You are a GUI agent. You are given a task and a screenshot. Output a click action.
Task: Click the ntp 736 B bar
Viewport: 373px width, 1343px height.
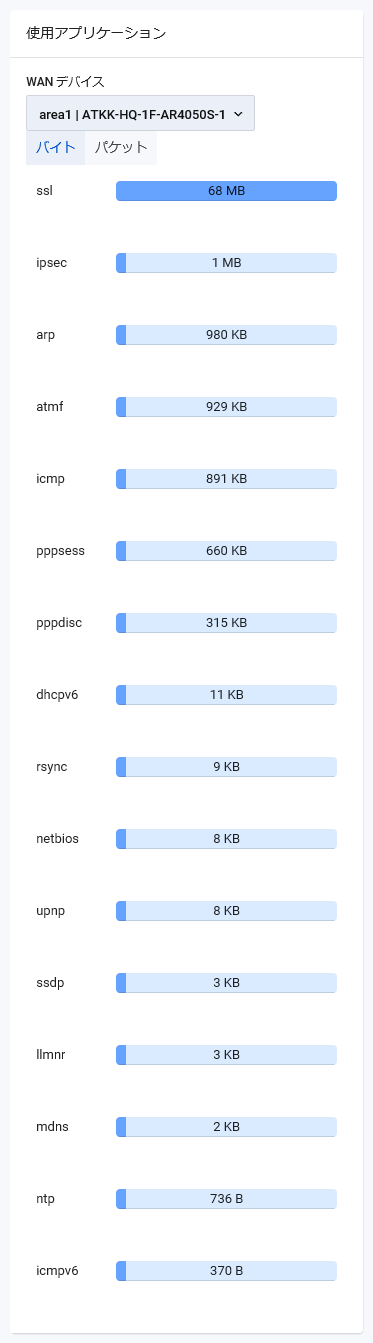pos(226,1199)
